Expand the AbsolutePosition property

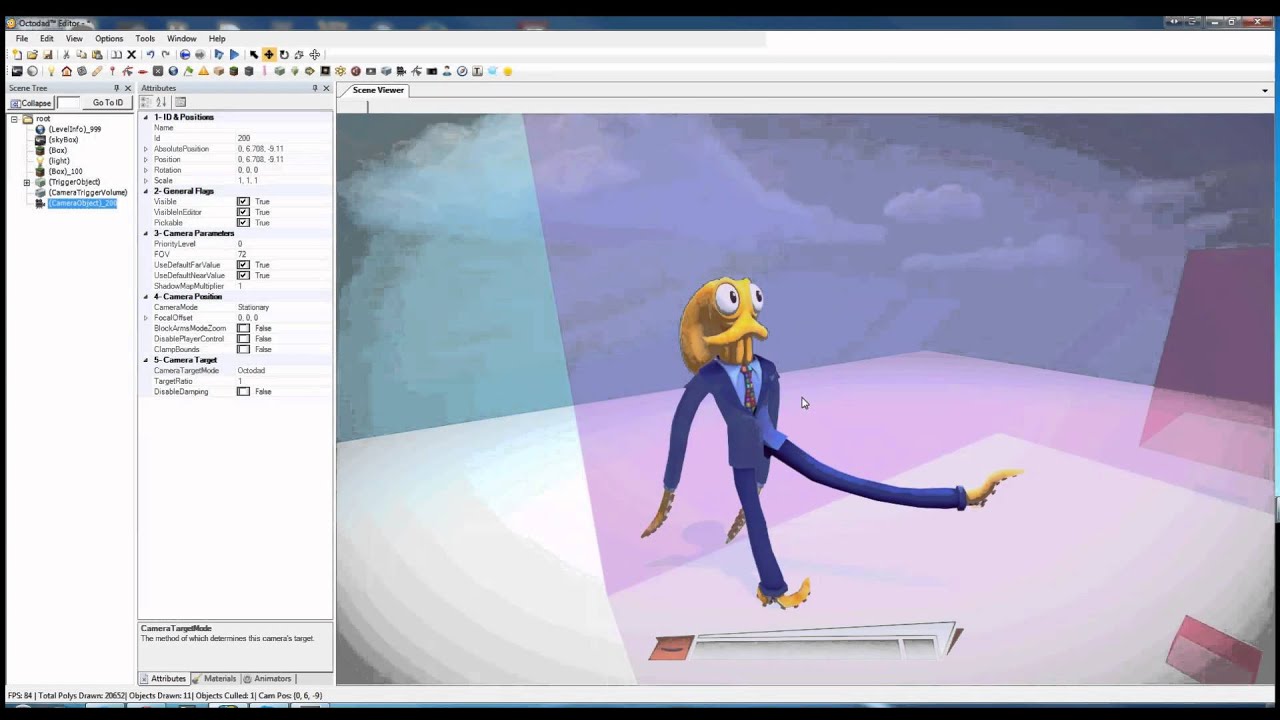point(145,149)
